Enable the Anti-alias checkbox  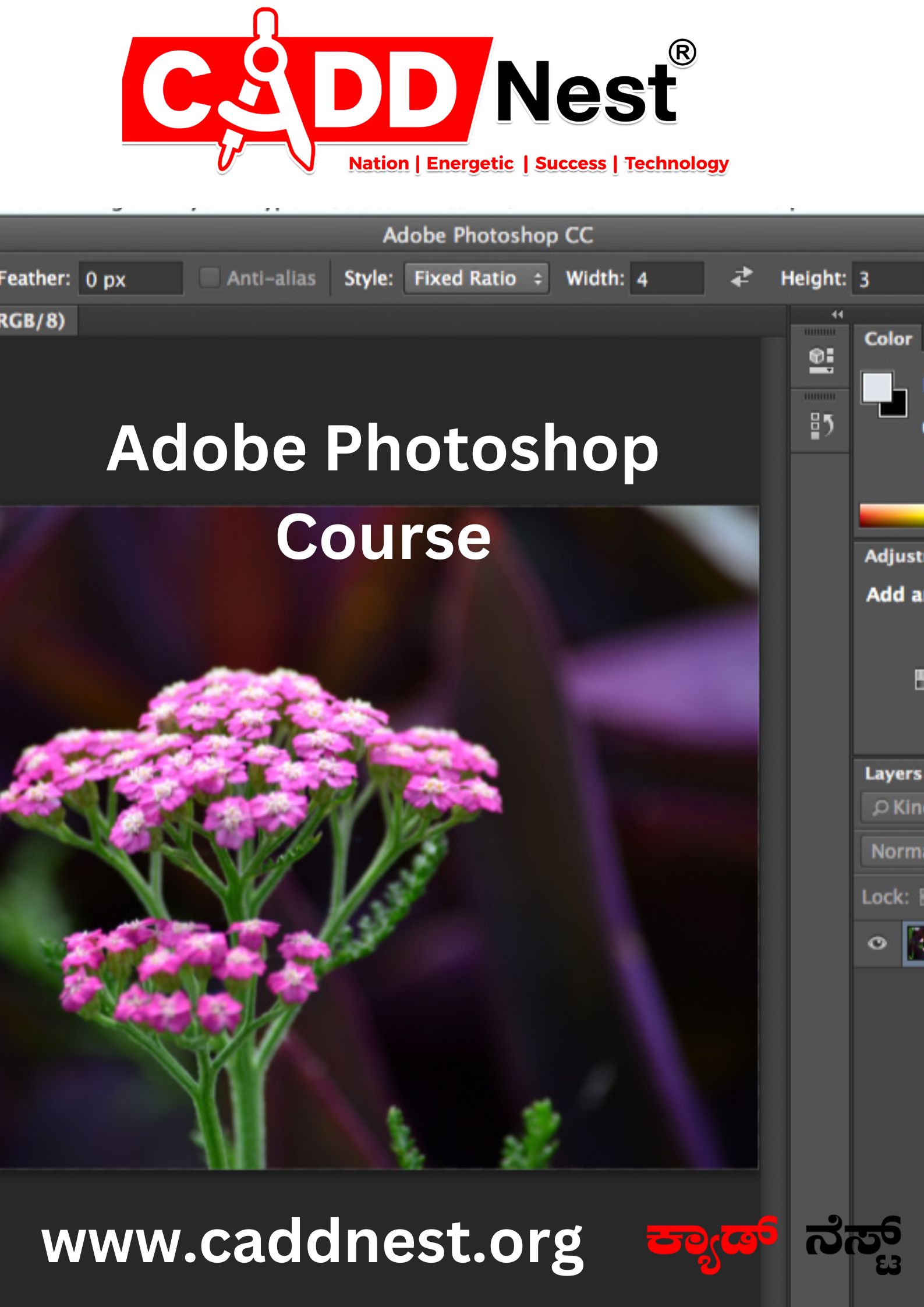pyautogui.click(x=209, y=278)
